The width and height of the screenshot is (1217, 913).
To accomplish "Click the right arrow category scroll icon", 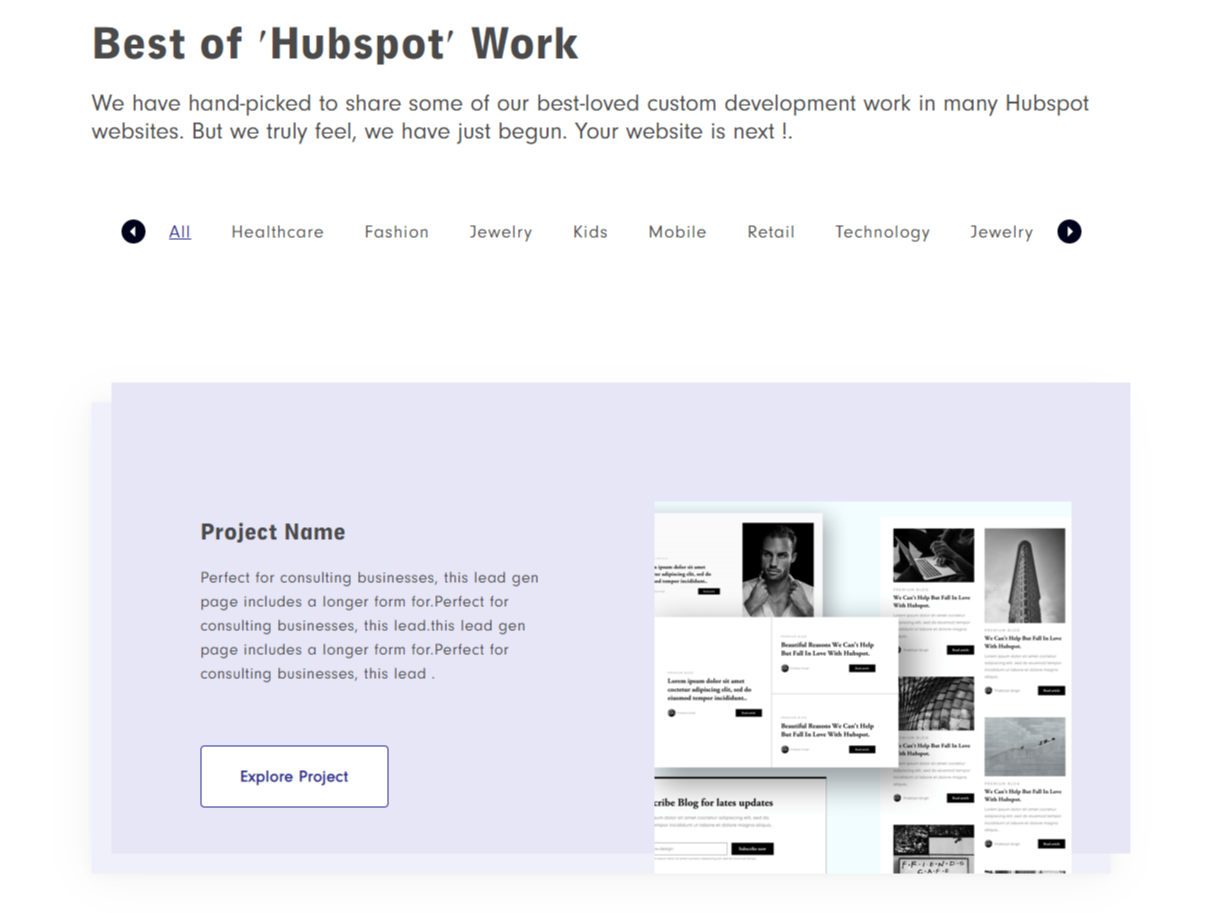I will [1069, 232].
